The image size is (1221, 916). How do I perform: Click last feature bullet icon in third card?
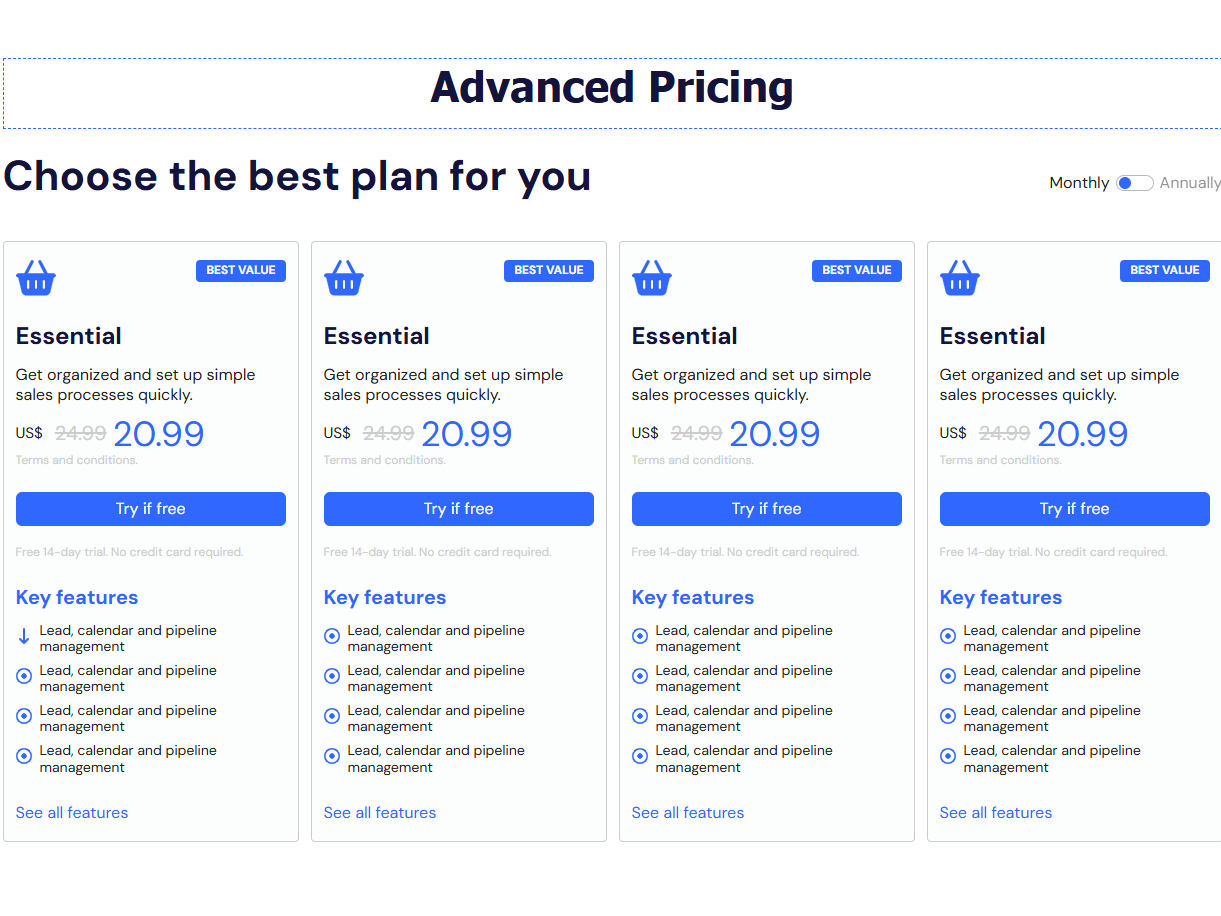[640, 756]
